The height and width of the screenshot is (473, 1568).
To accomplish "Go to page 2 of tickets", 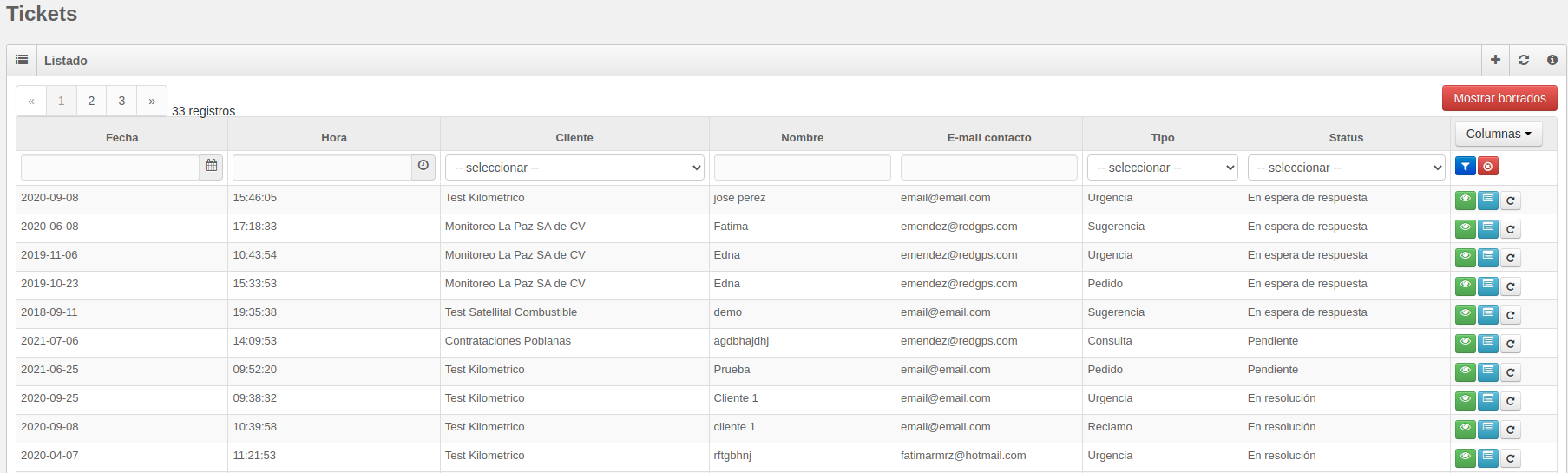I will tap(91, 101).
